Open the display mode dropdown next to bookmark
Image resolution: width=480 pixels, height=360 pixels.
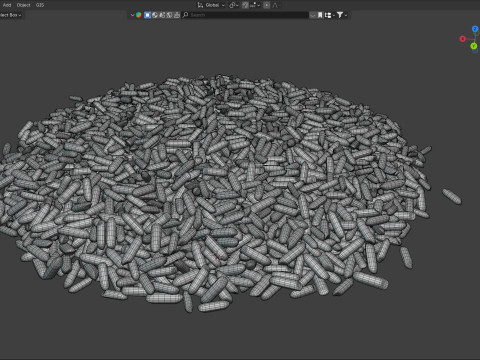(x=330, y=15)
